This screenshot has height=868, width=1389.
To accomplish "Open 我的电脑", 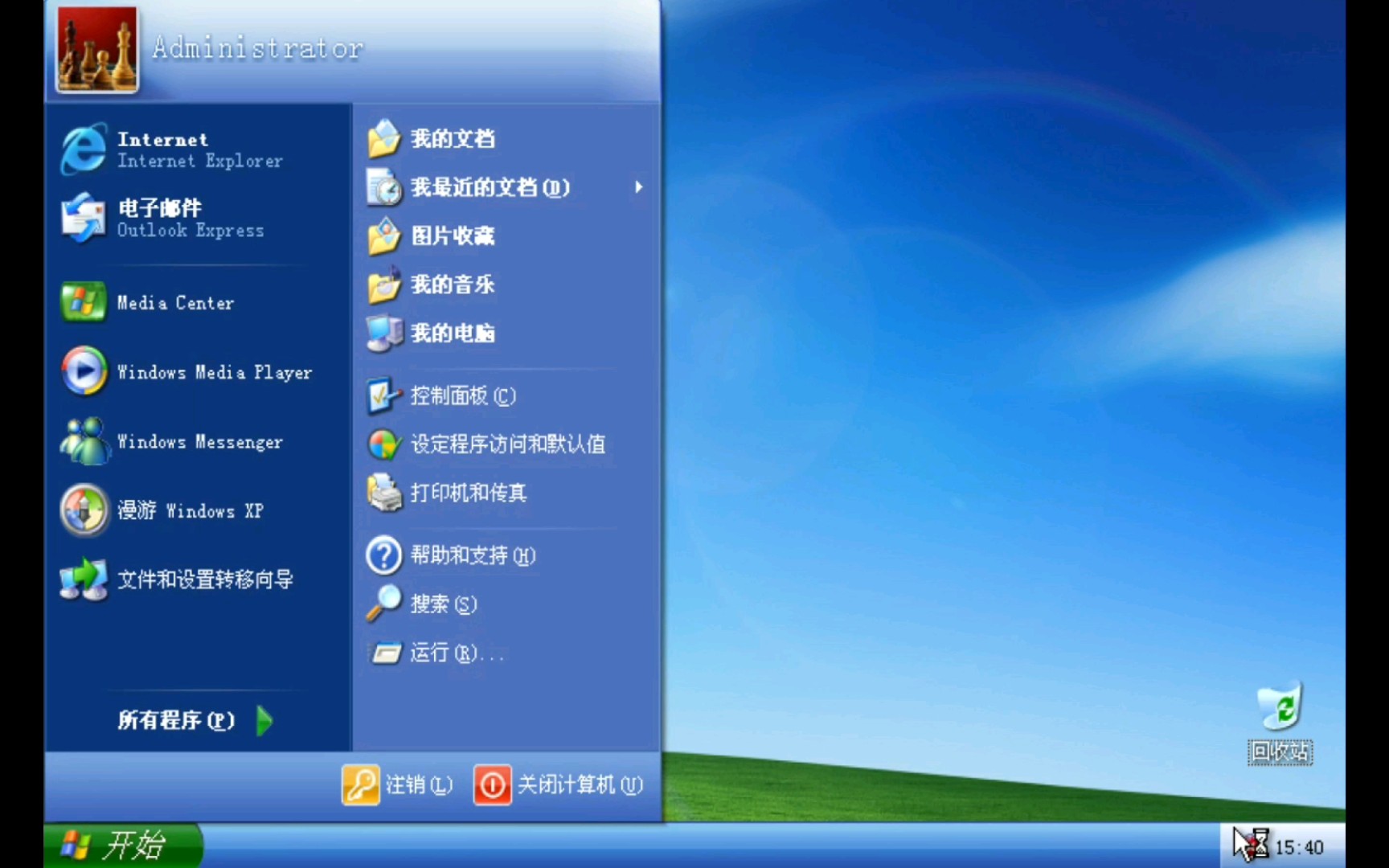I will click(x=454, y=334).
